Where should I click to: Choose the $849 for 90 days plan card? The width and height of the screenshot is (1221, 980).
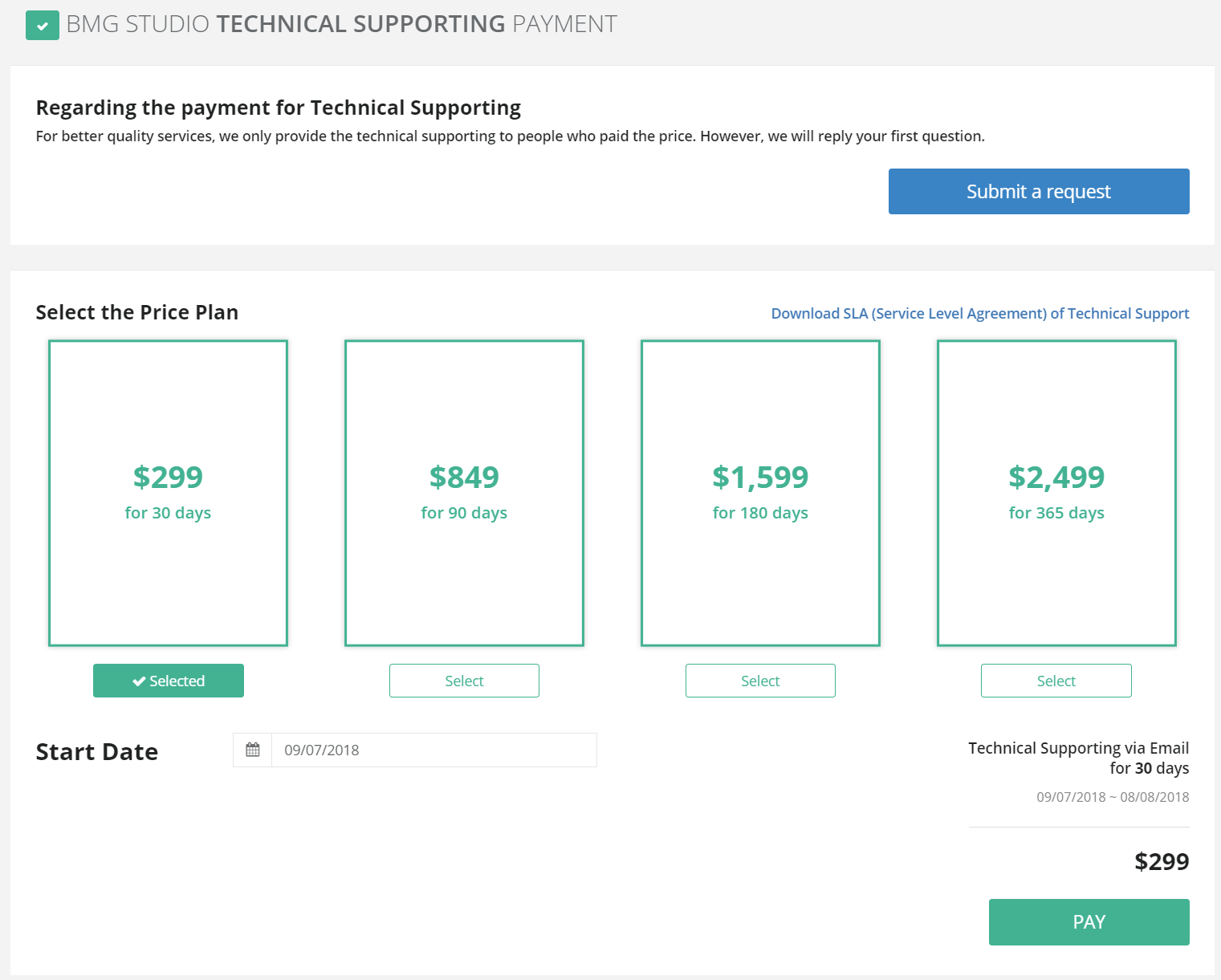point(464,493)
